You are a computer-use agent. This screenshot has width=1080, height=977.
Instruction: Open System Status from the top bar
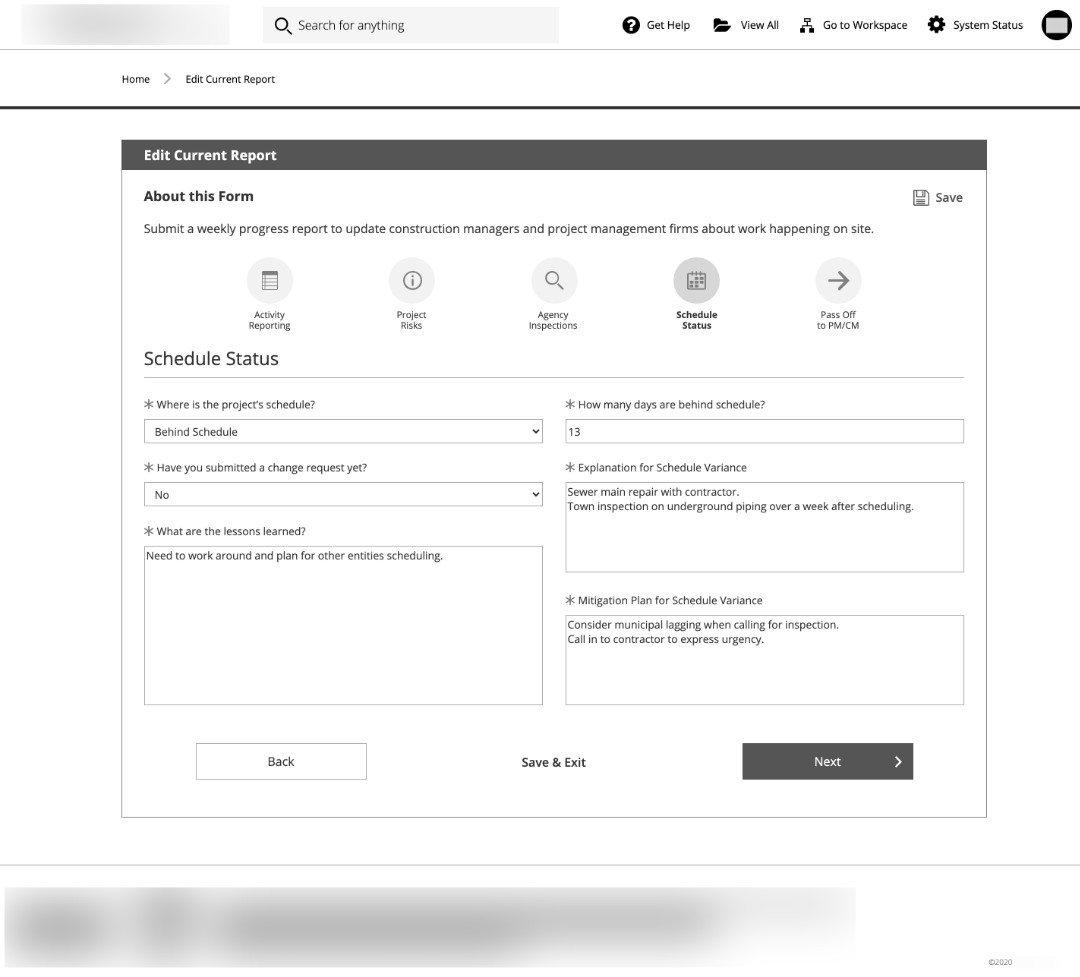click(974, 25)
